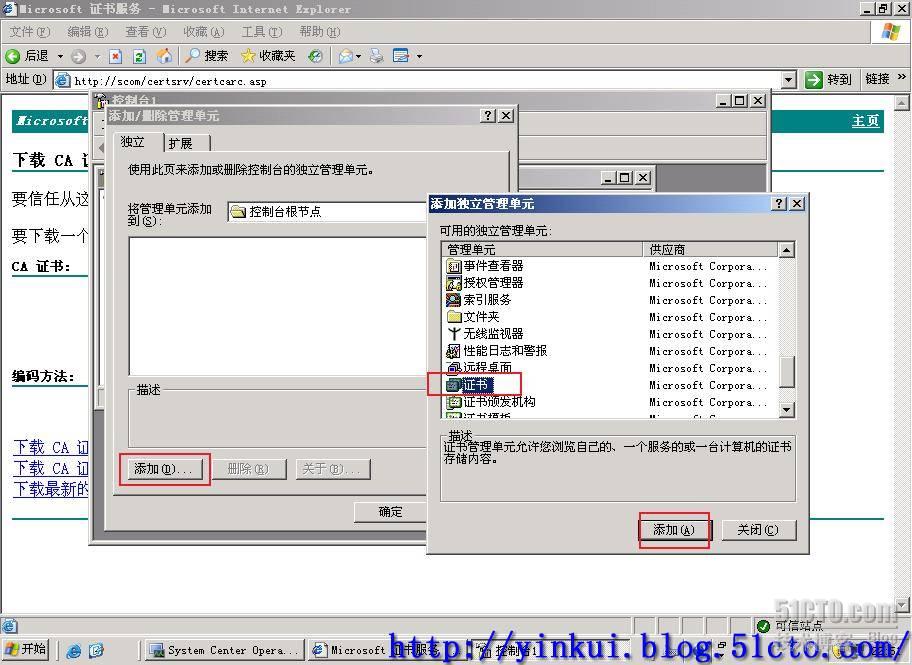This screenshot has height=665, width=912.
Task: Click the Search (搜索) toolbar button
Action: coord(207,56)
